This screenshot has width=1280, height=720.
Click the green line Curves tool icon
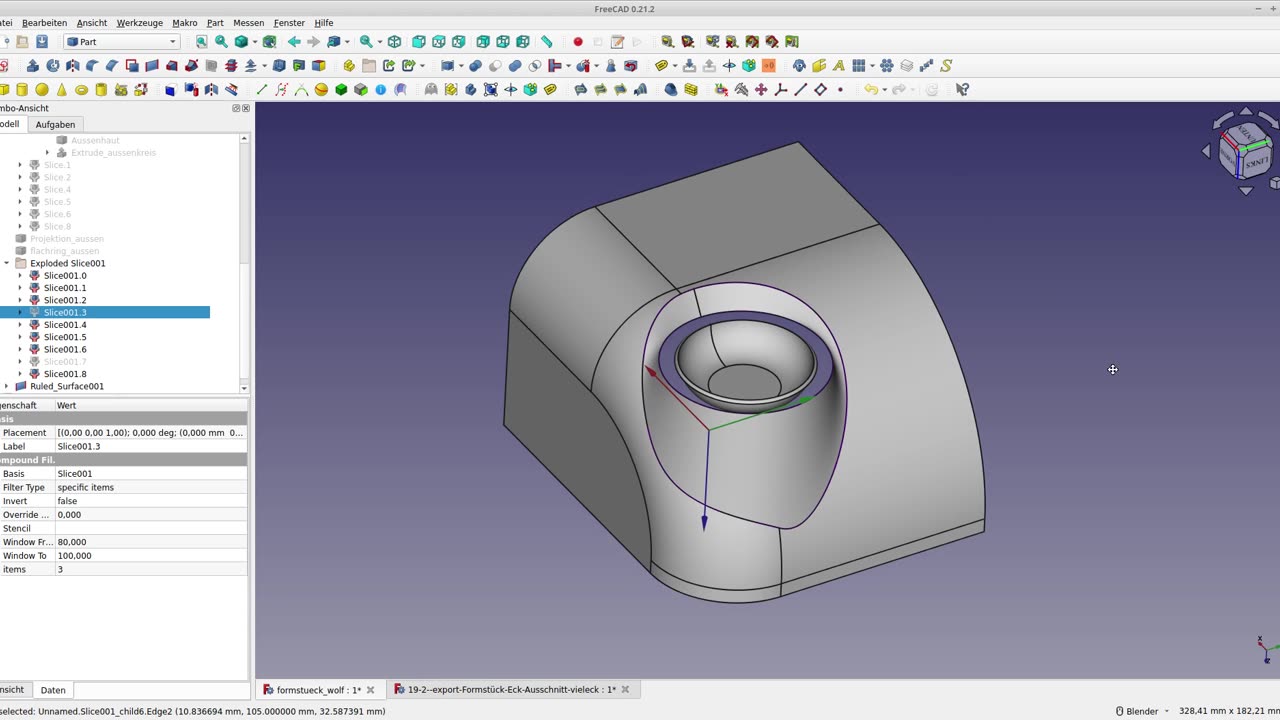(x=262, y=90)
